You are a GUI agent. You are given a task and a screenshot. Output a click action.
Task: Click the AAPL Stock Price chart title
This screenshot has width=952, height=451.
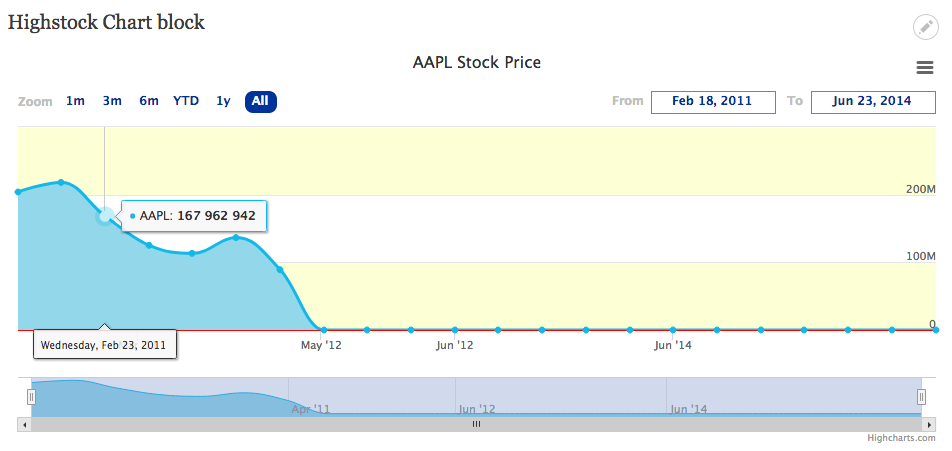pos(477,63)
